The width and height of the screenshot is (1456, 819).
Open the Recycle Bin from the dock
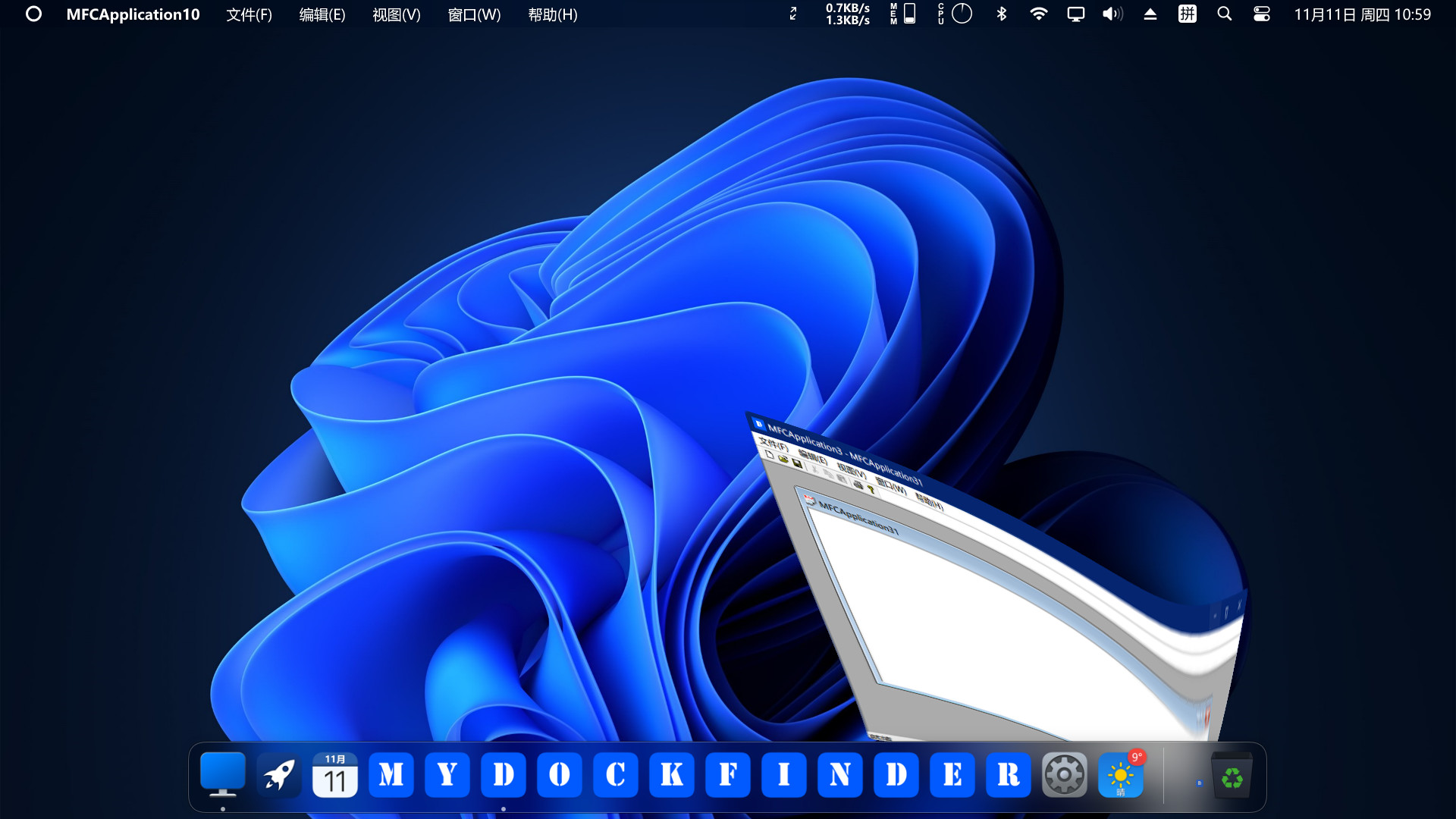coord(1232,775)
